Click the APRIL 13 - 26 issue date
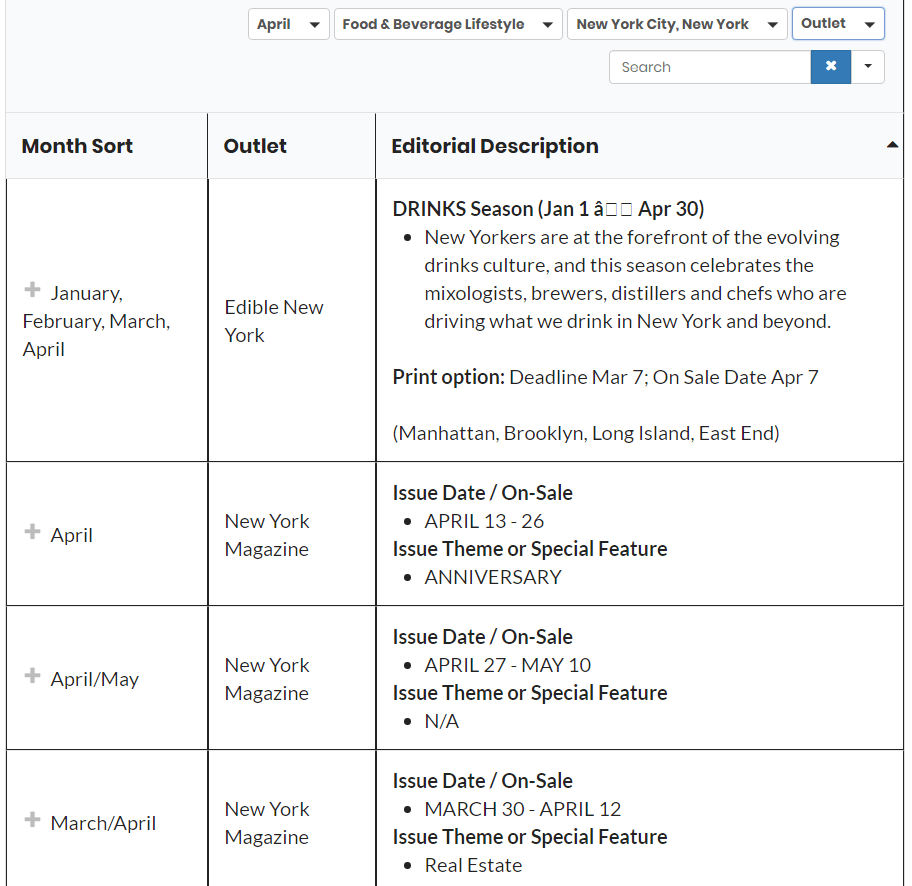Viewport: 912px width, 886px height. [484, 521]
